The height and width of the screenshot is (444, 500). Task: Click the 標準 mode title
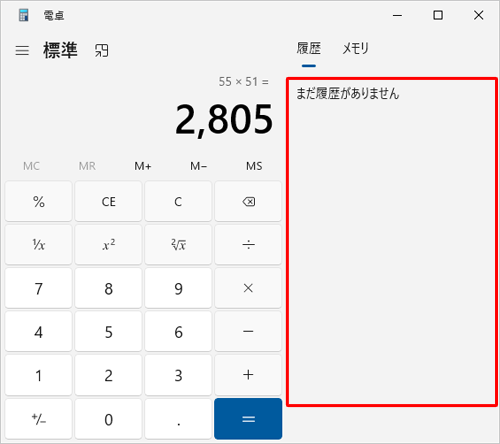click(60, 50)
